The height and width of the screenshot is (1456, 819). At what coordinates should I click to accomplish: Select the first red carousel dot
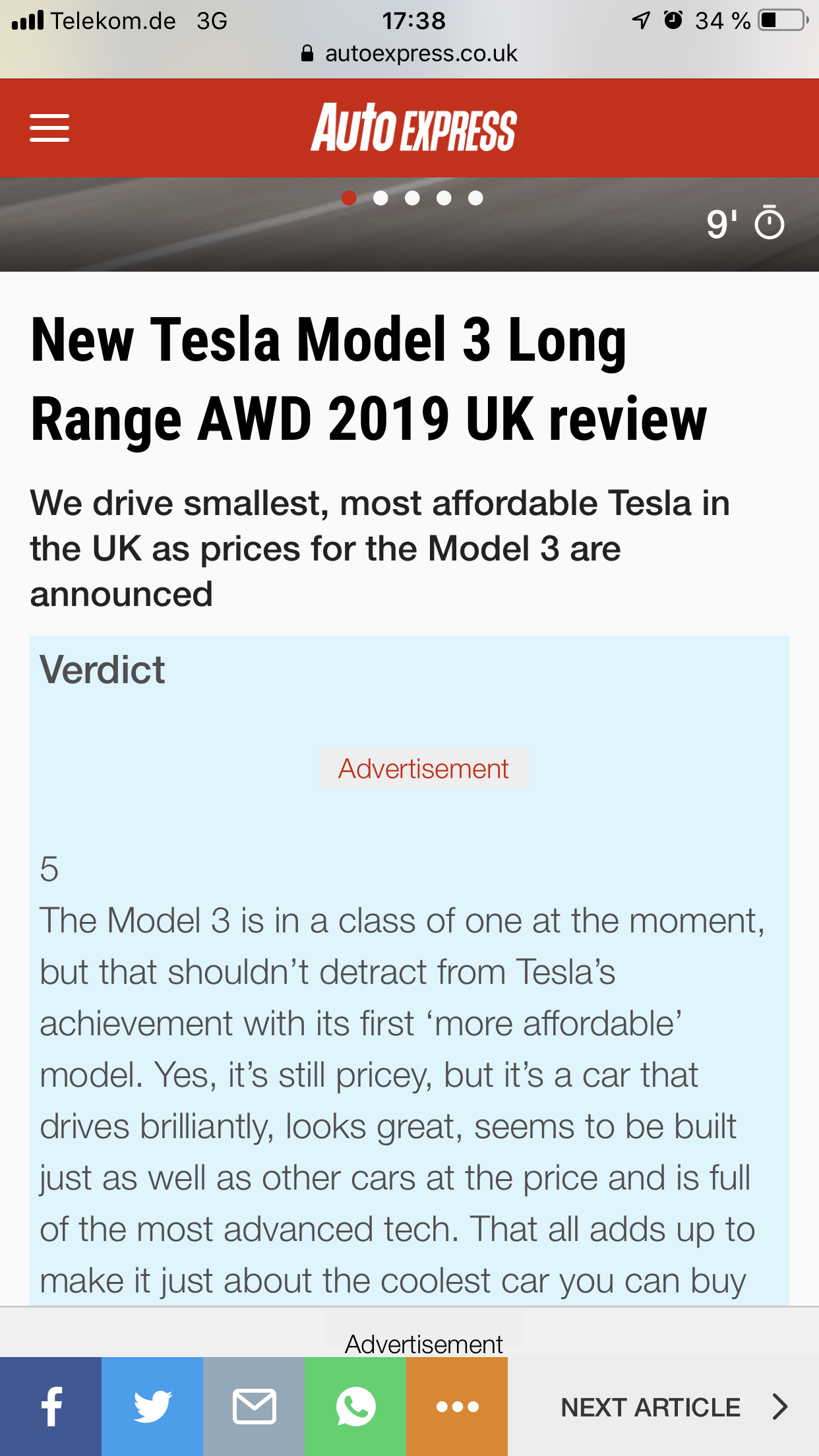[x=349, y=198]
